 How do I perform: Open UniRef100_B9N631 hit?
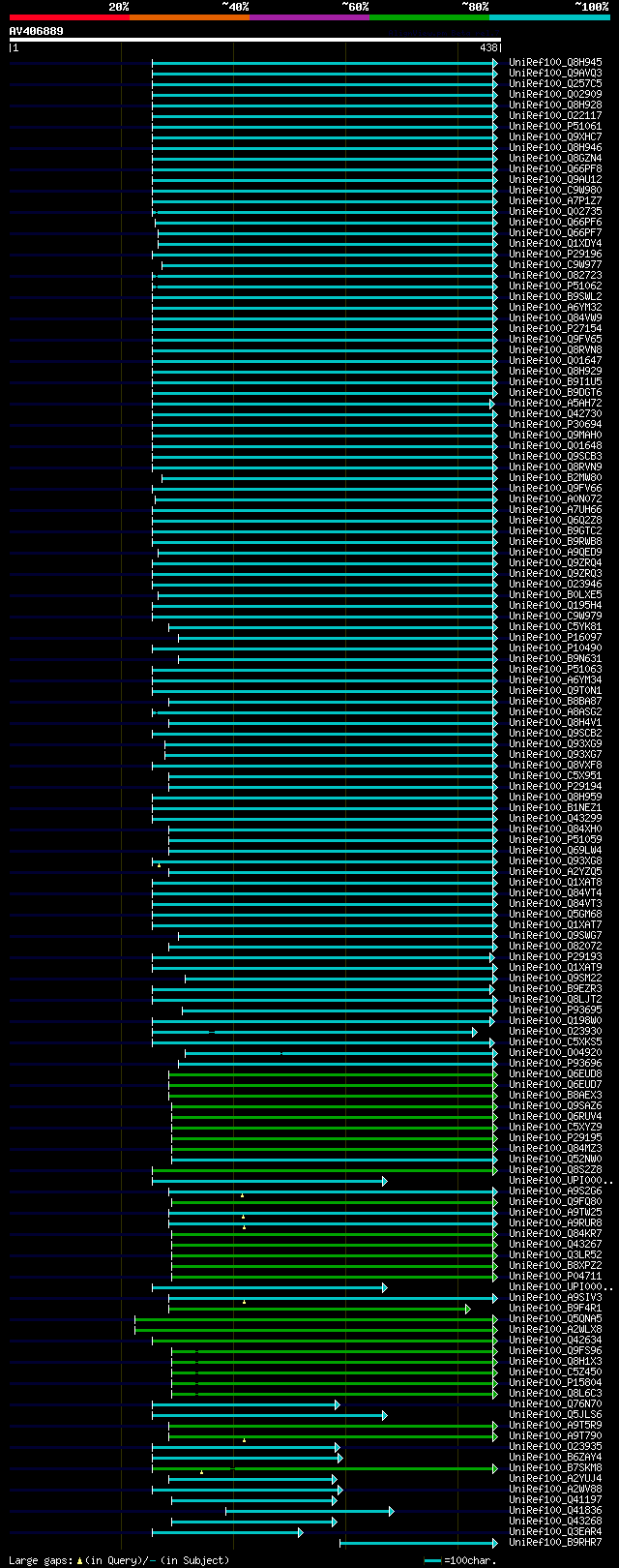[555, 659]
